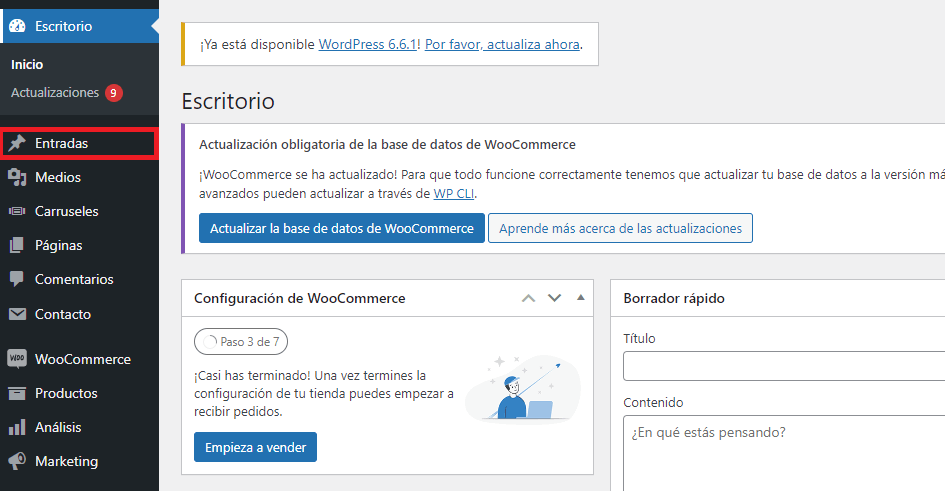Move Configuración de WooCommerce widget up

[x=529, y=298]
